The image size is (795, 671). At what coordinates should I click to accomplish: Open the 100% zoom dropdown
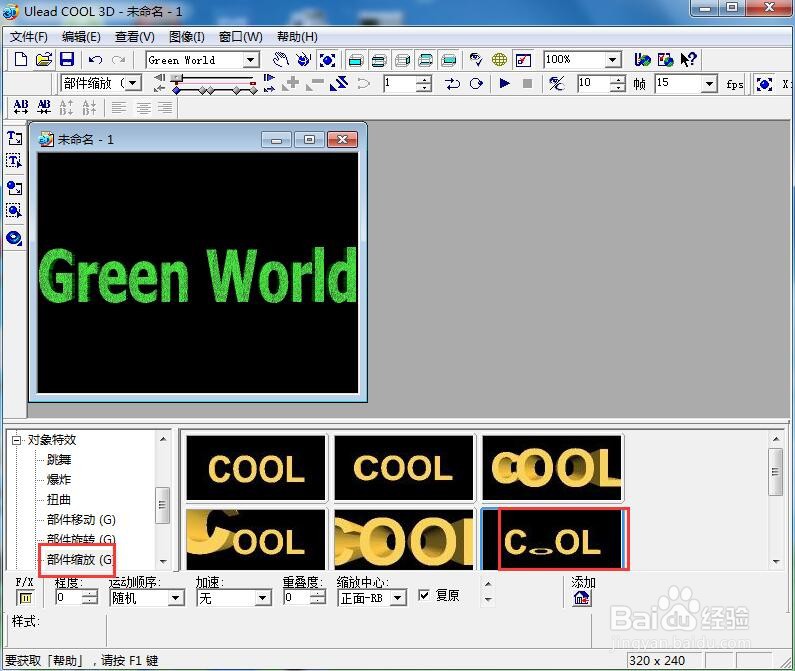point(612,60)
